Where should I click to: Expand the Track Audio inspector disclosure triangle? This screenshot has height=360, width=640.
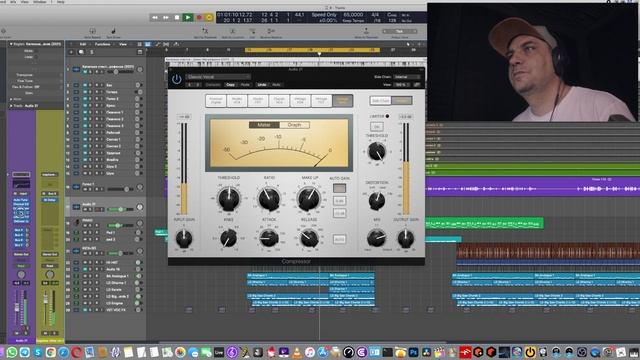[11, 106]
